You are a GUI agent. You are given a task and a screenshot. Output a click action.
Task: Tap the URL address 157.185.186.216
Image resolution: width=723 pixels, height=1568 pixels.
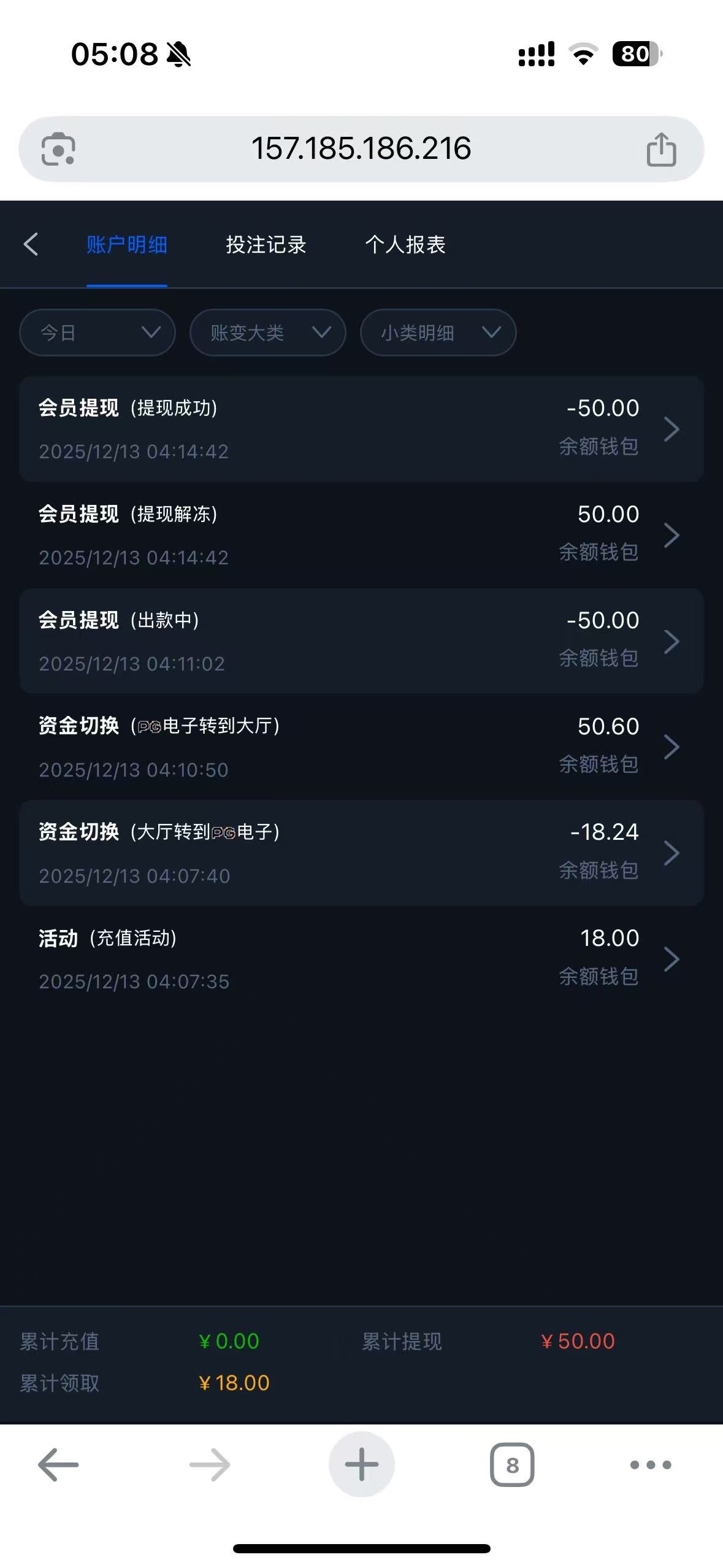[x=361, y=148]
